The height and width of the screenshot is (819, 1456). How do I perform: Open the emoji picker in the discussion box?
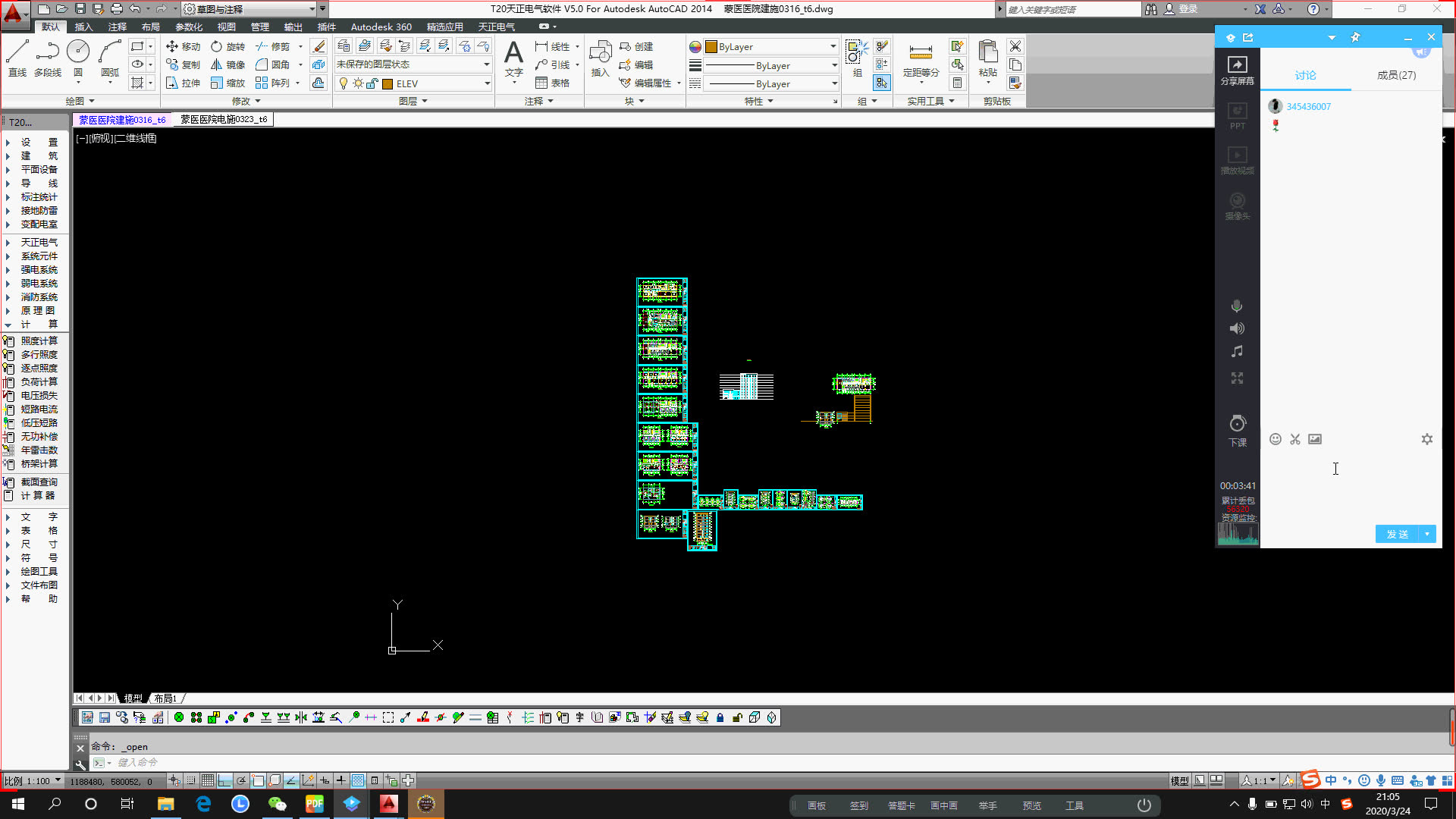(x=1276, y=439)
